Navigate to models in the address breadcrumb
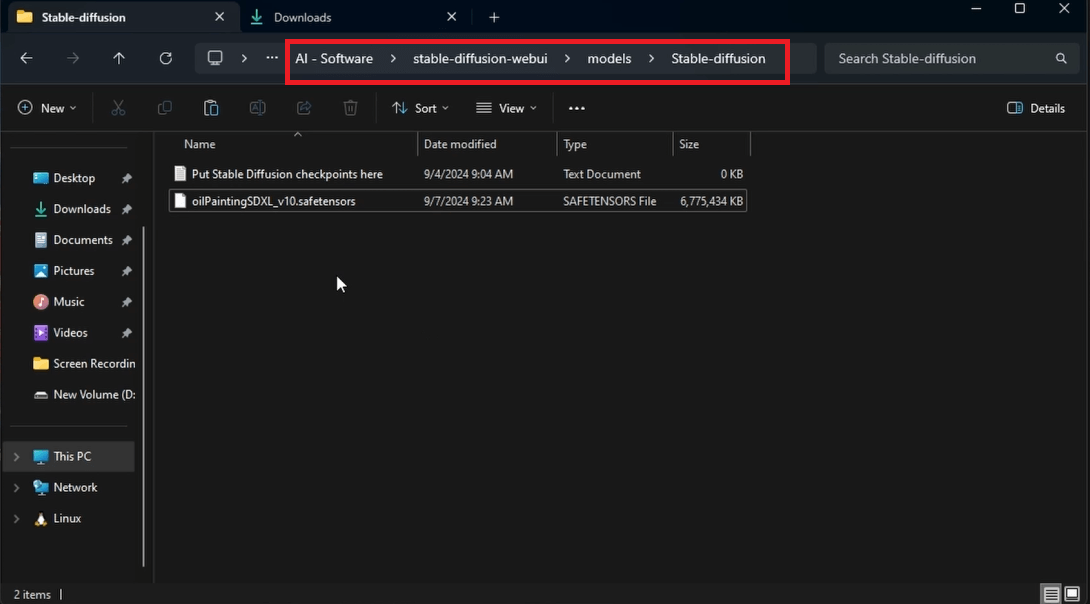This screenshot has width=1090, height=604. click(x=609, y=58)
